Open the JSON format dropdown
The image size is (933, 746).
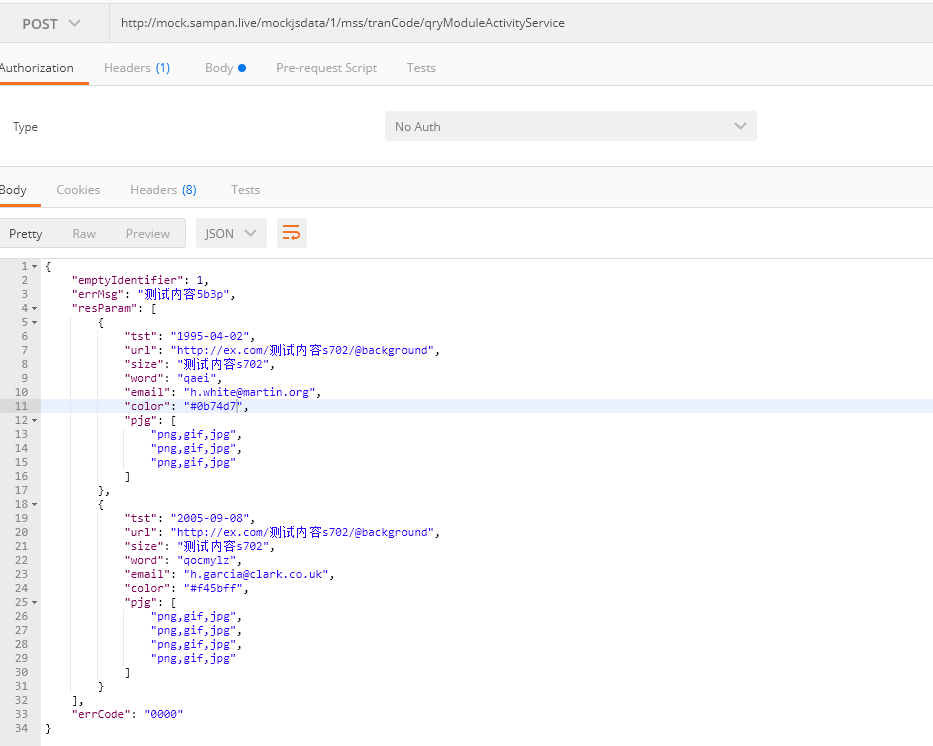(x=231, y=233)
